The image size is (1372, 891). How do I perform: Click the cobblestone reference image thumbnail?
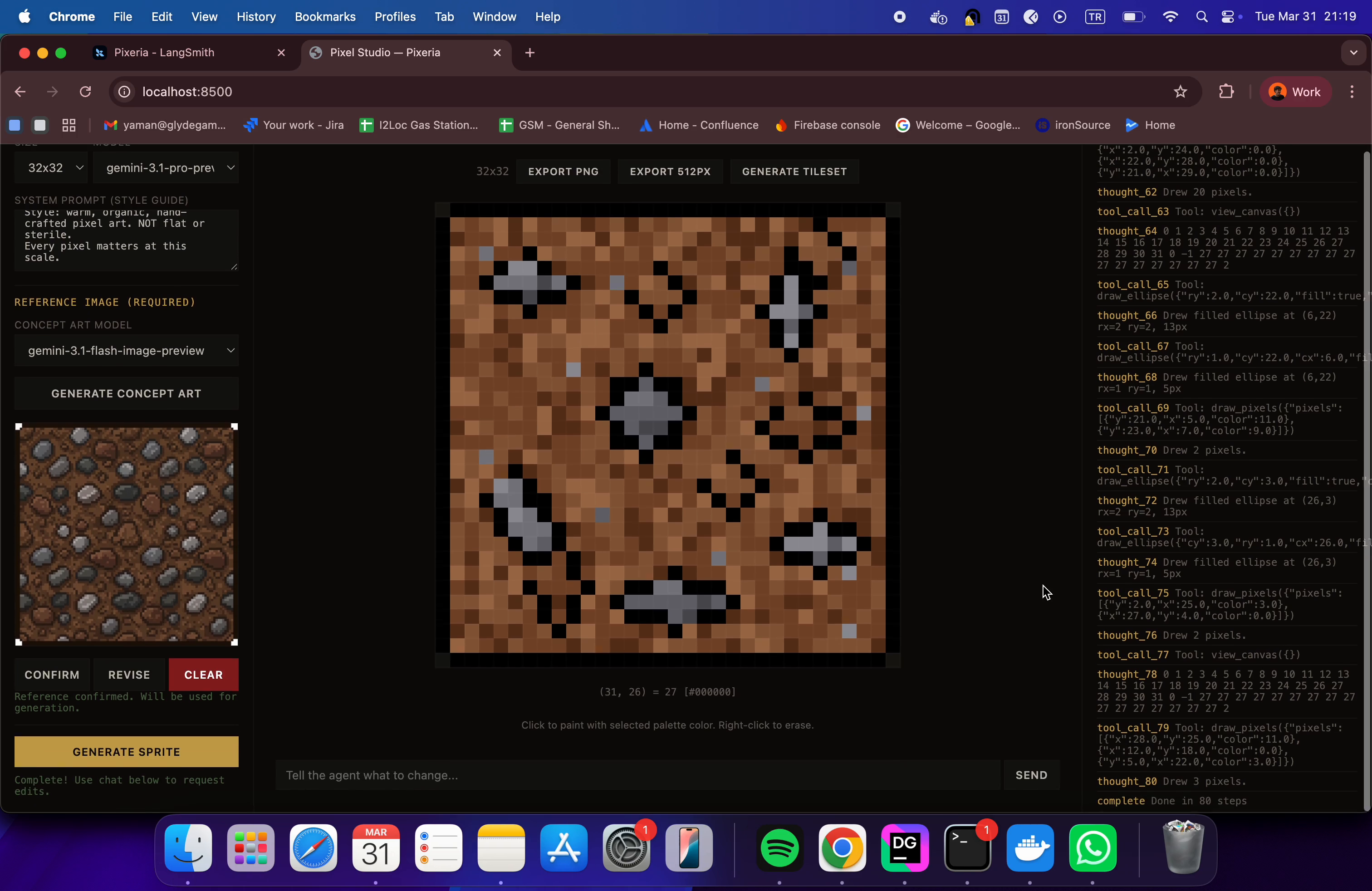[126, 534]
